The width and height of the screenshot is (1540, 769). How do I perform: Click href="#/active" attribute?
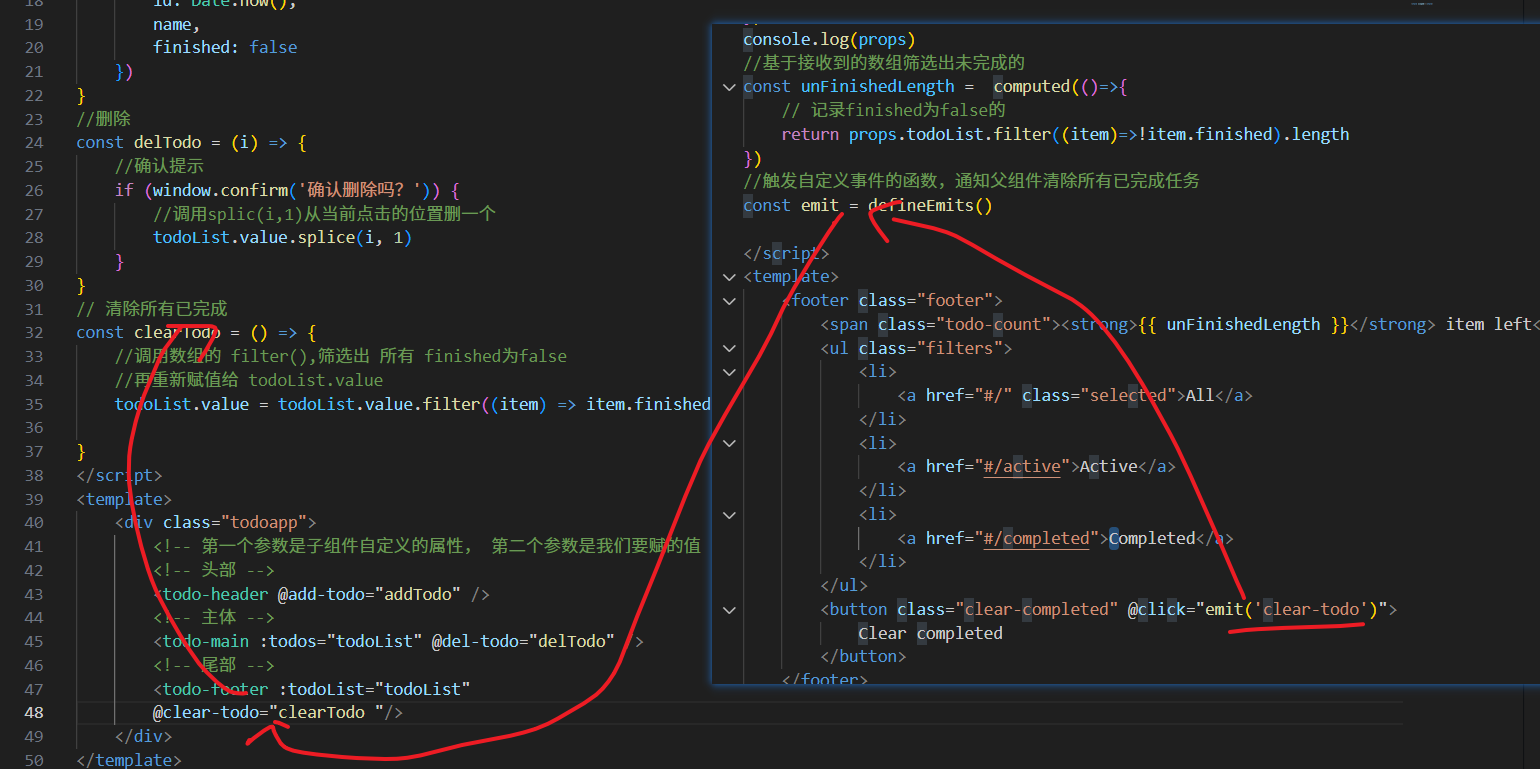(x=997, y=466)
